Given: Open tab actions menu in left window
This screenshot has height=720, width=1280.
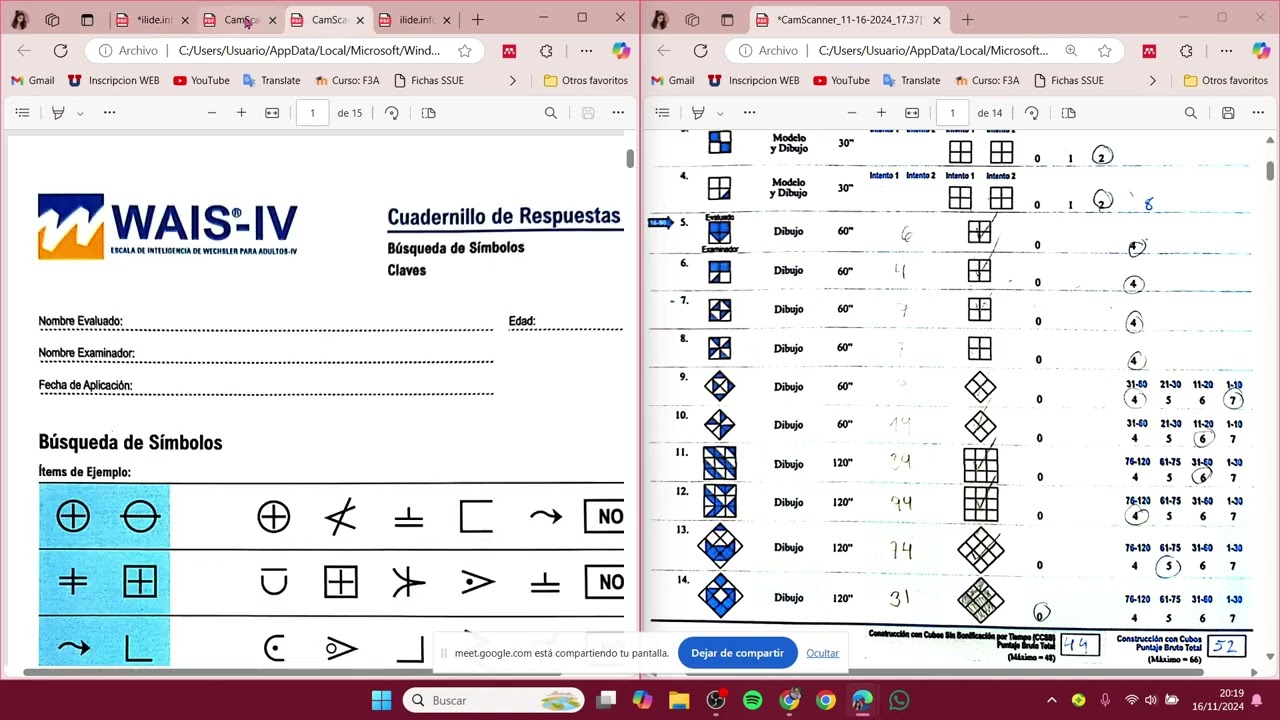Looking at the screenshot, I should 87,20.
